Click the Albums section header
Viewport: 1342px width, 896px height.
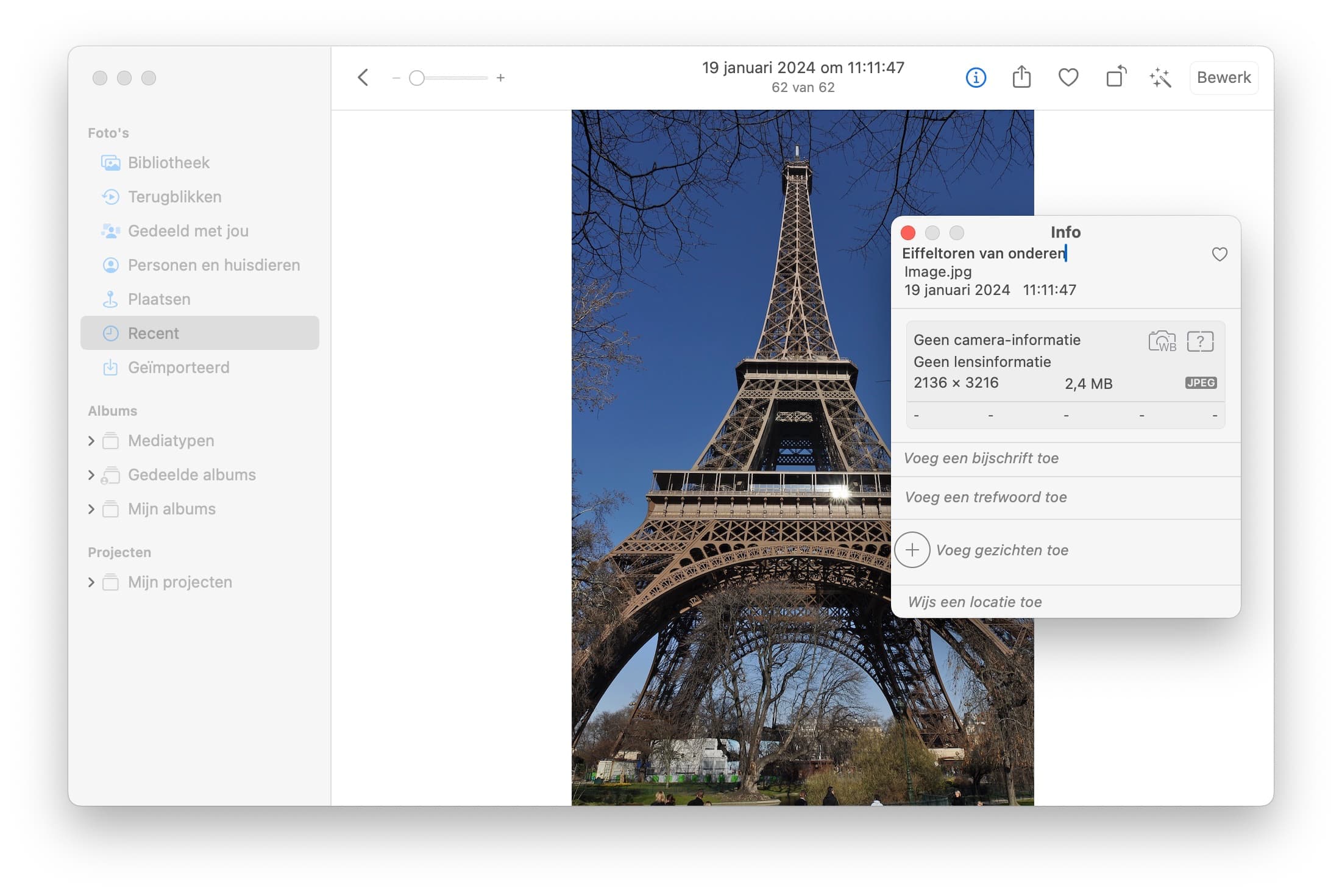click(113, 411)
